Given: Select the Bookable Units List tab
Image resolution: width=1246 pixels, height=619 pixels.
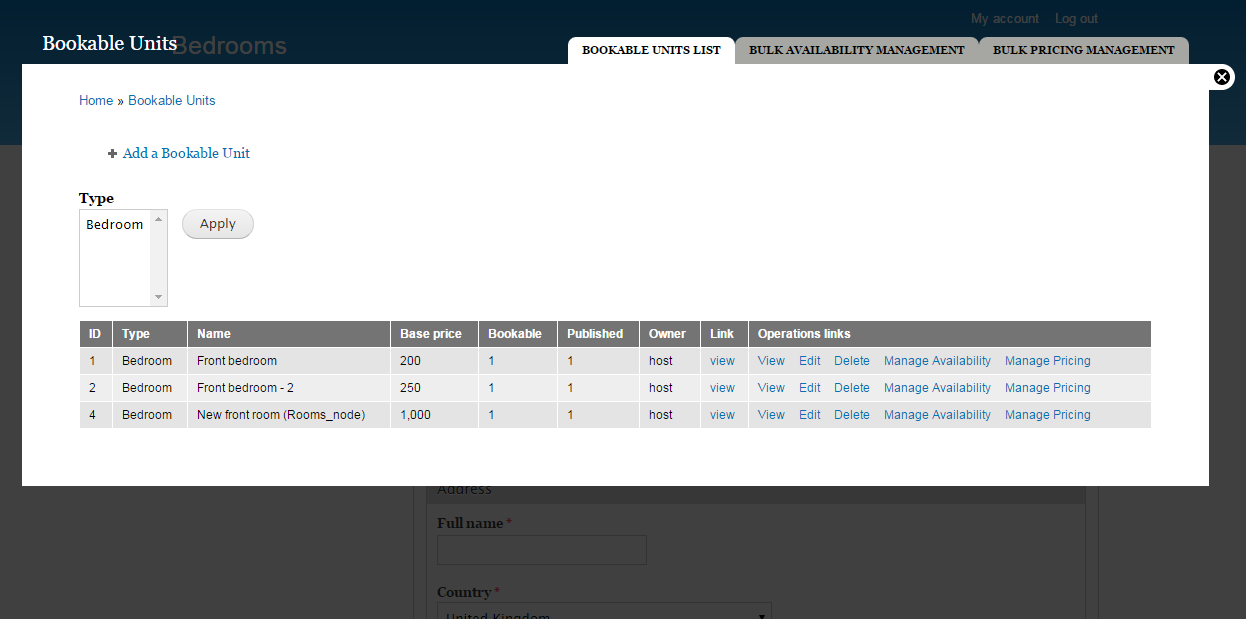Looking at the screenshot, I should pos(651,50).
